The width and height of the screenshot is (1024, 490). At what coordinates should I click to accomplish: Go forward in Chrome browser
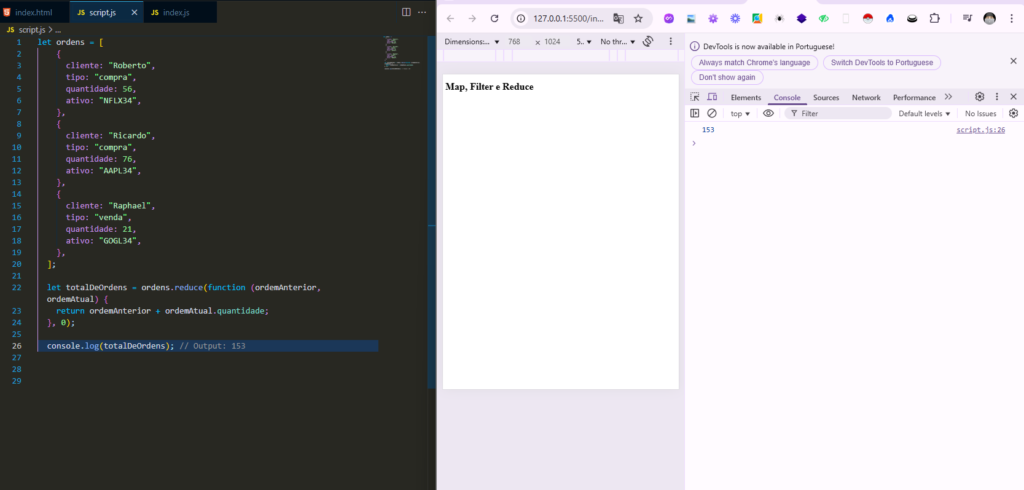coord(472,18)
